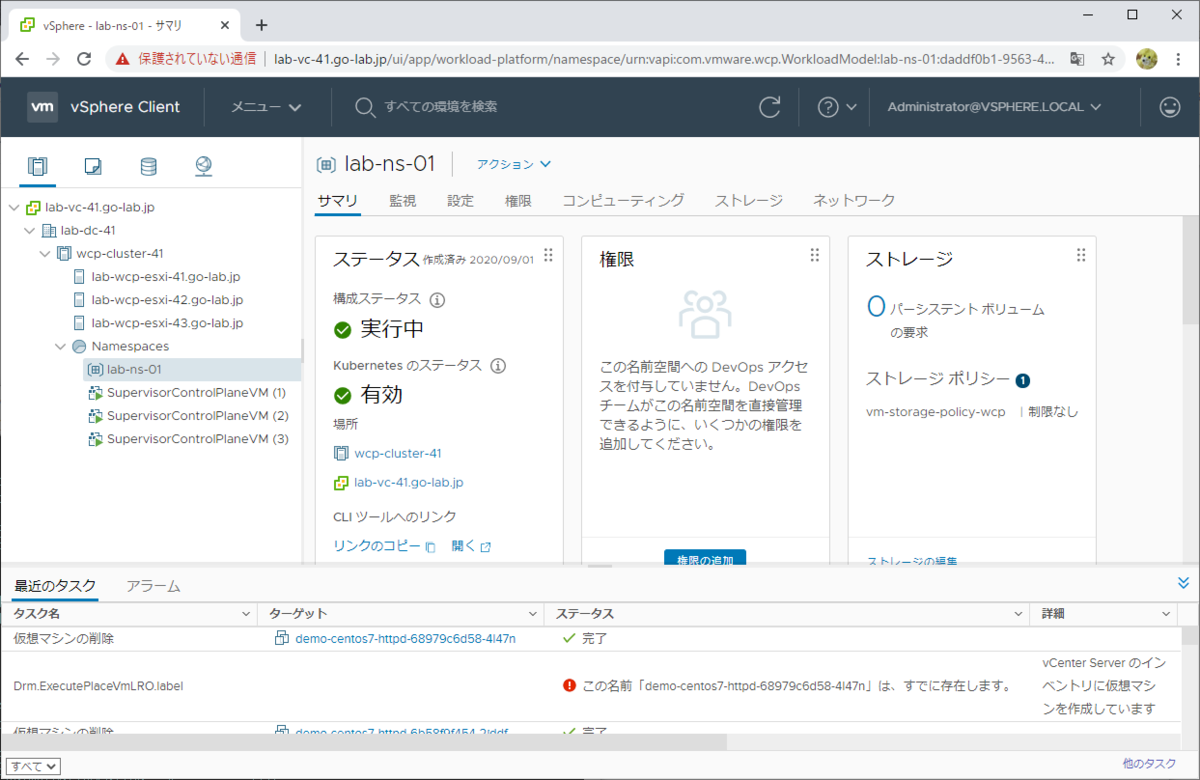
Task: Click the ステータス card options grid icon
Action: [548, 255]
